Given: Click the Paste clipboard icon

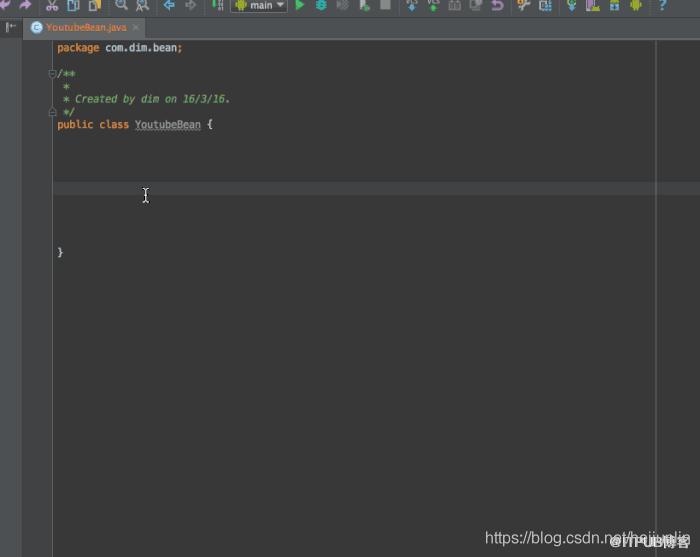Looking at the screenshot, I should (x=95, y=5).
